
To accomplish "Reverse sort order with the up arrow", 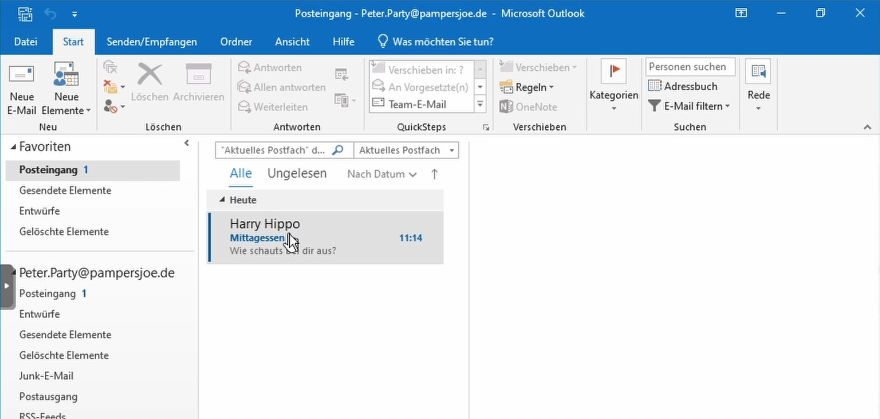I will 434,174.
